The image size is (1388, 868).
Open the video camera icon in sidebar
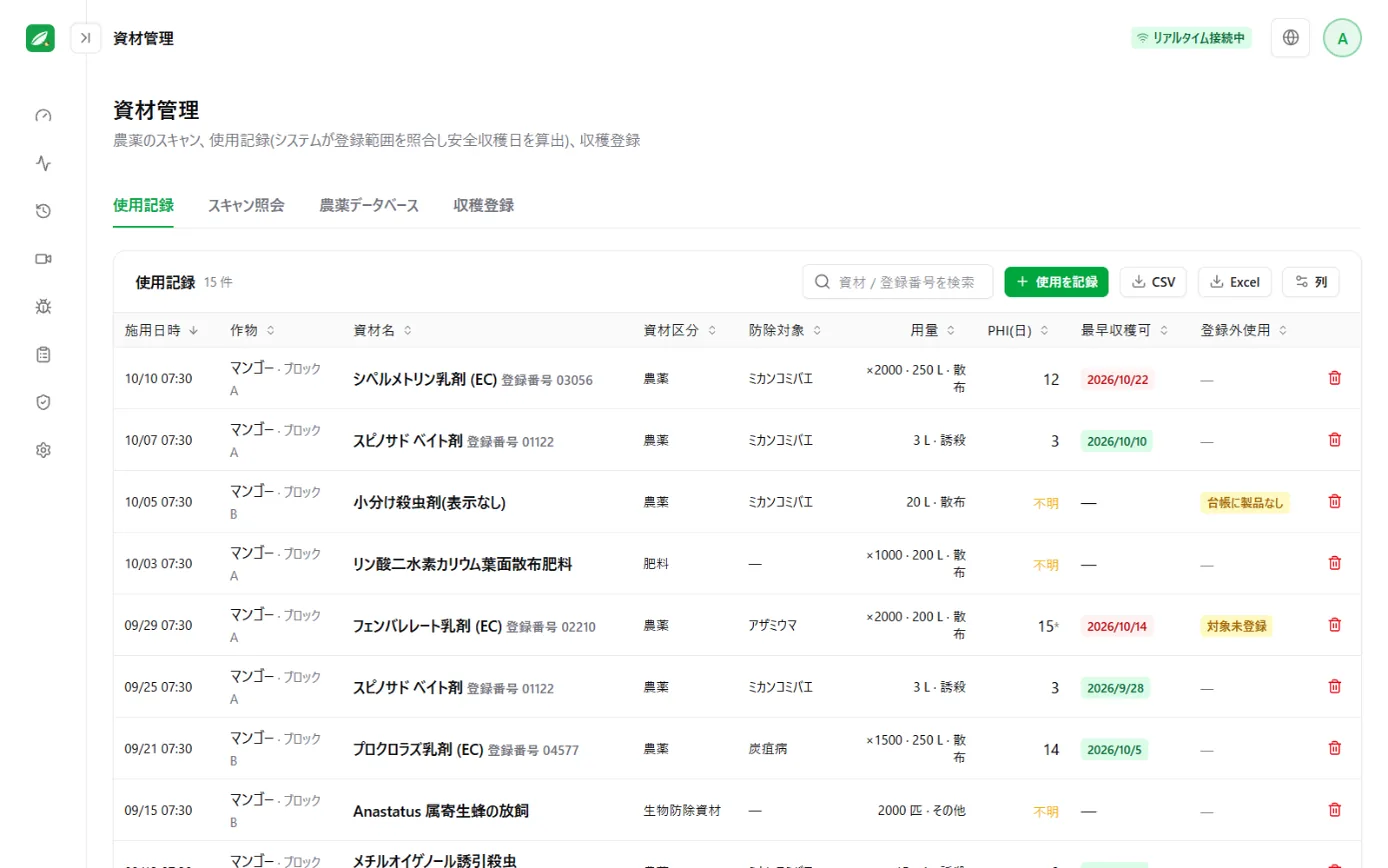[43, 259]
